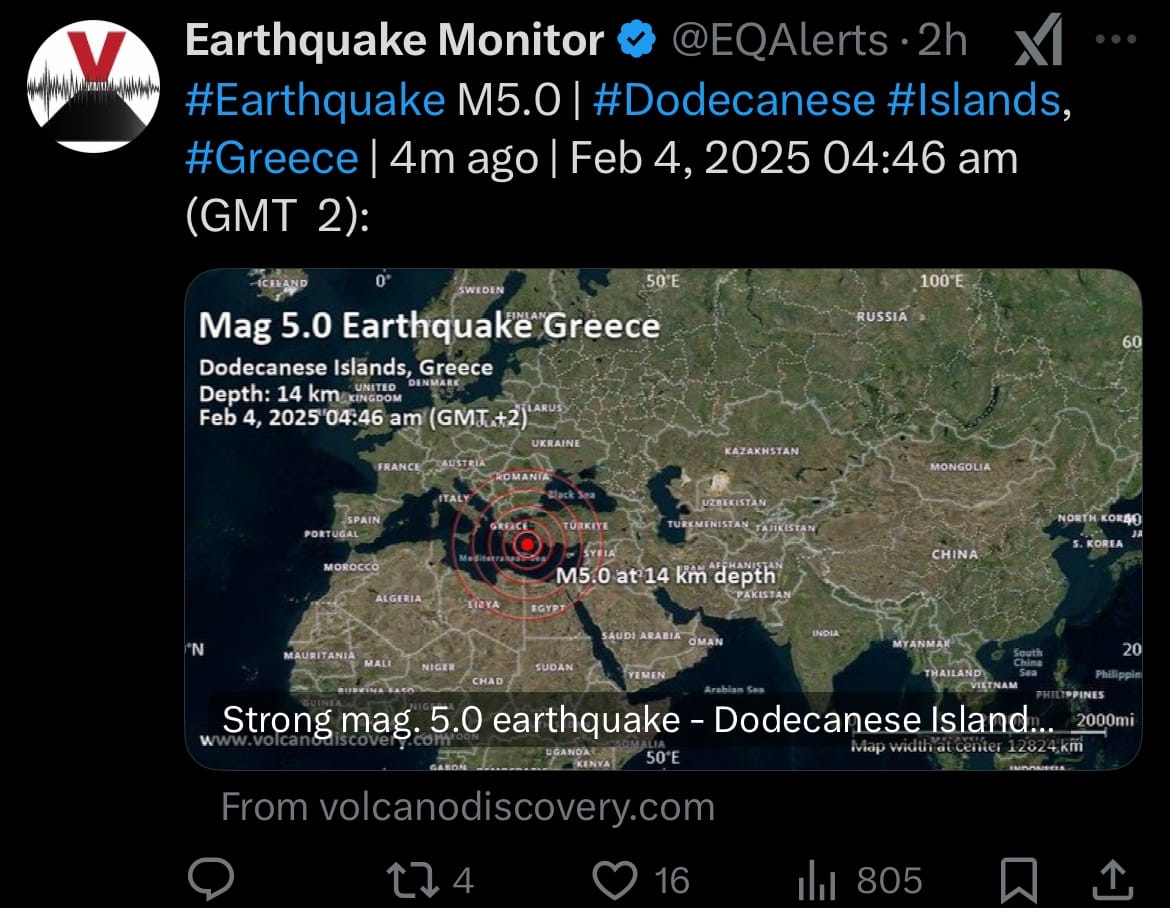Click the Earthquake Monitor display name
This screenshot has width=1170, height=908.
(394, 40)
